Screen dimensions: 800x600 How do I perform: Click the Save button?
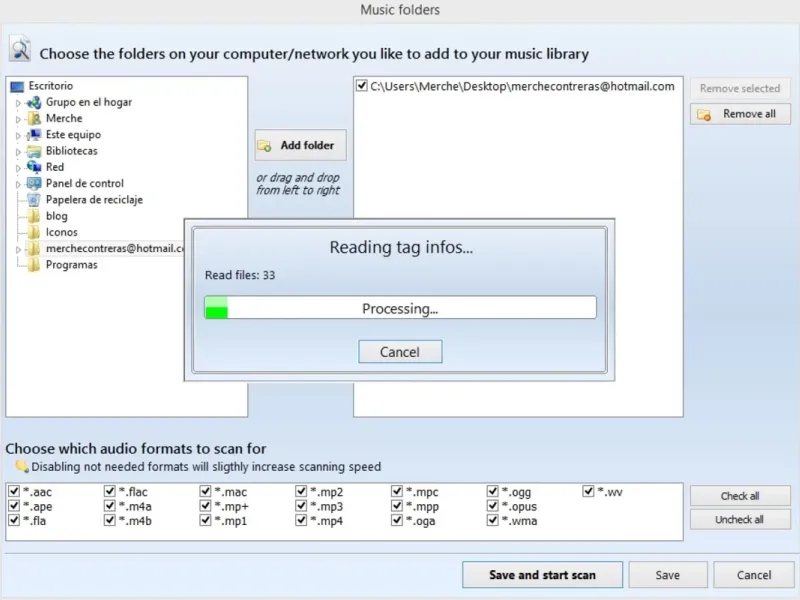668,575
